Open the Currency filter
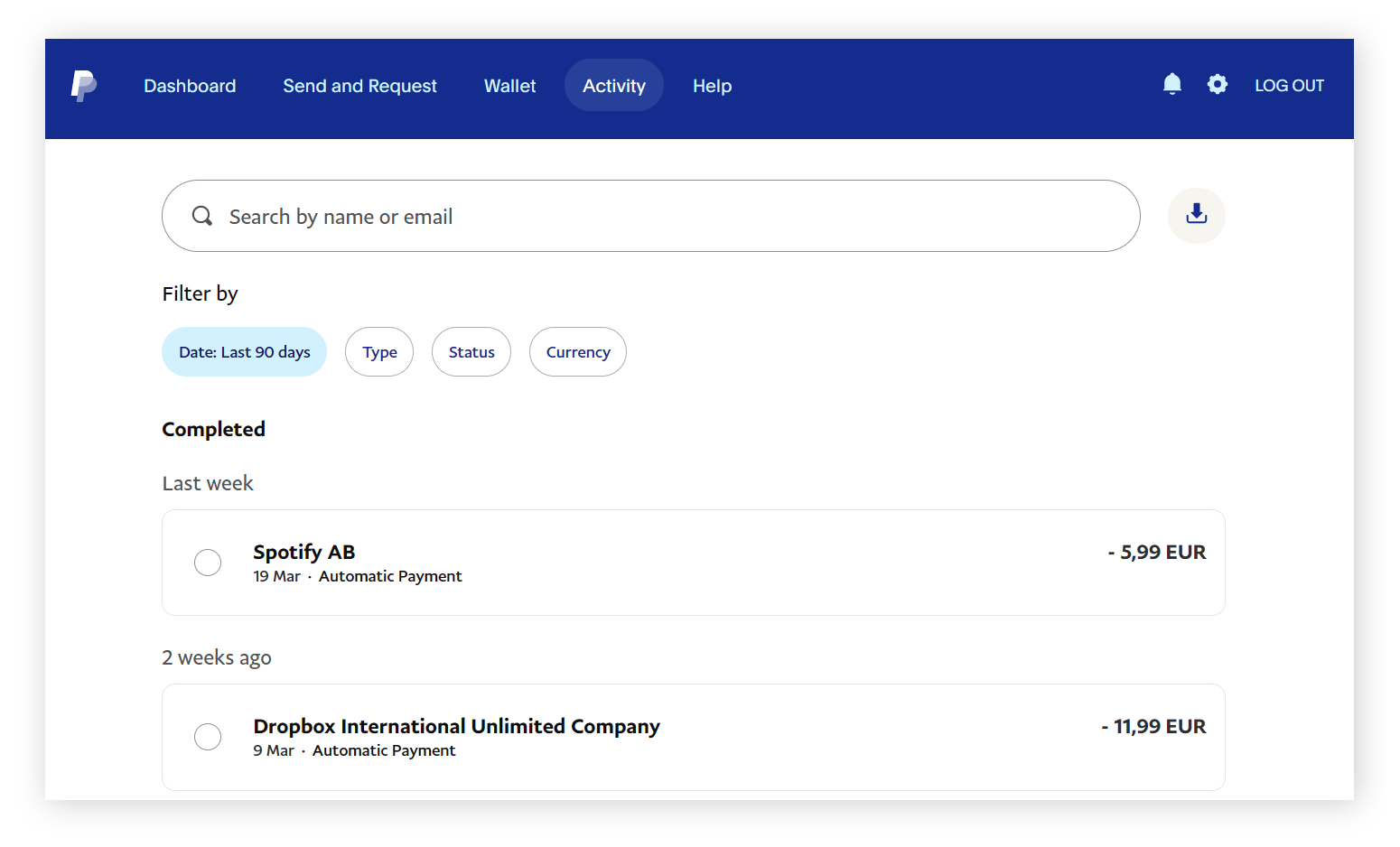This screenshot has height=847, width=1400. point(578,352)
